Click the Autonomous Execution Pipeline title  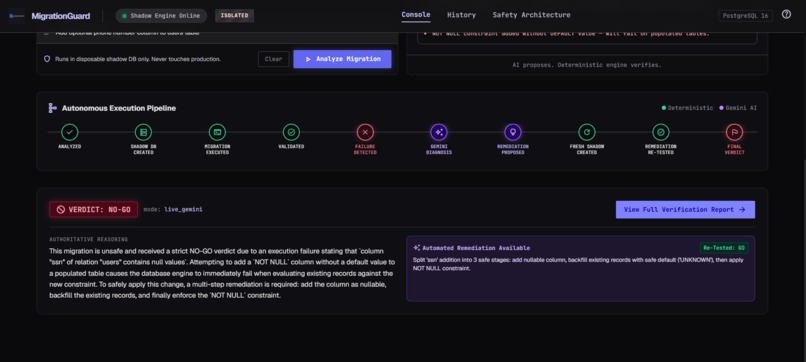(119, 108)
